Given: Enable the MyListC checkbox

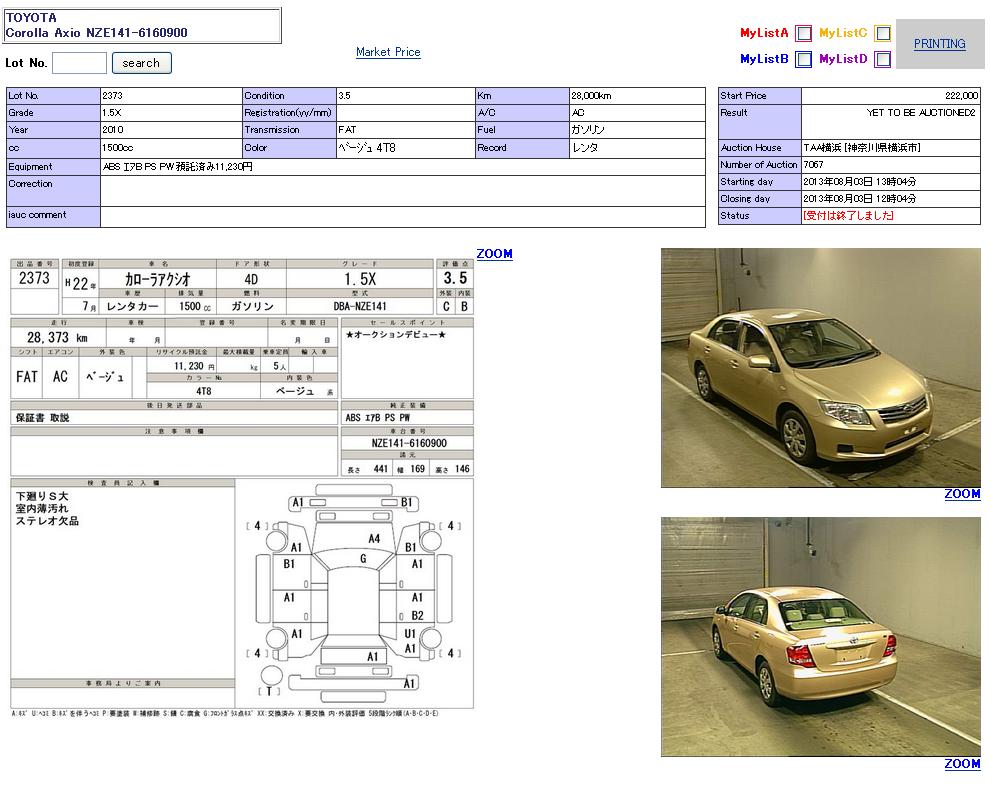Looking at the screenshot, I should point(882,33).
